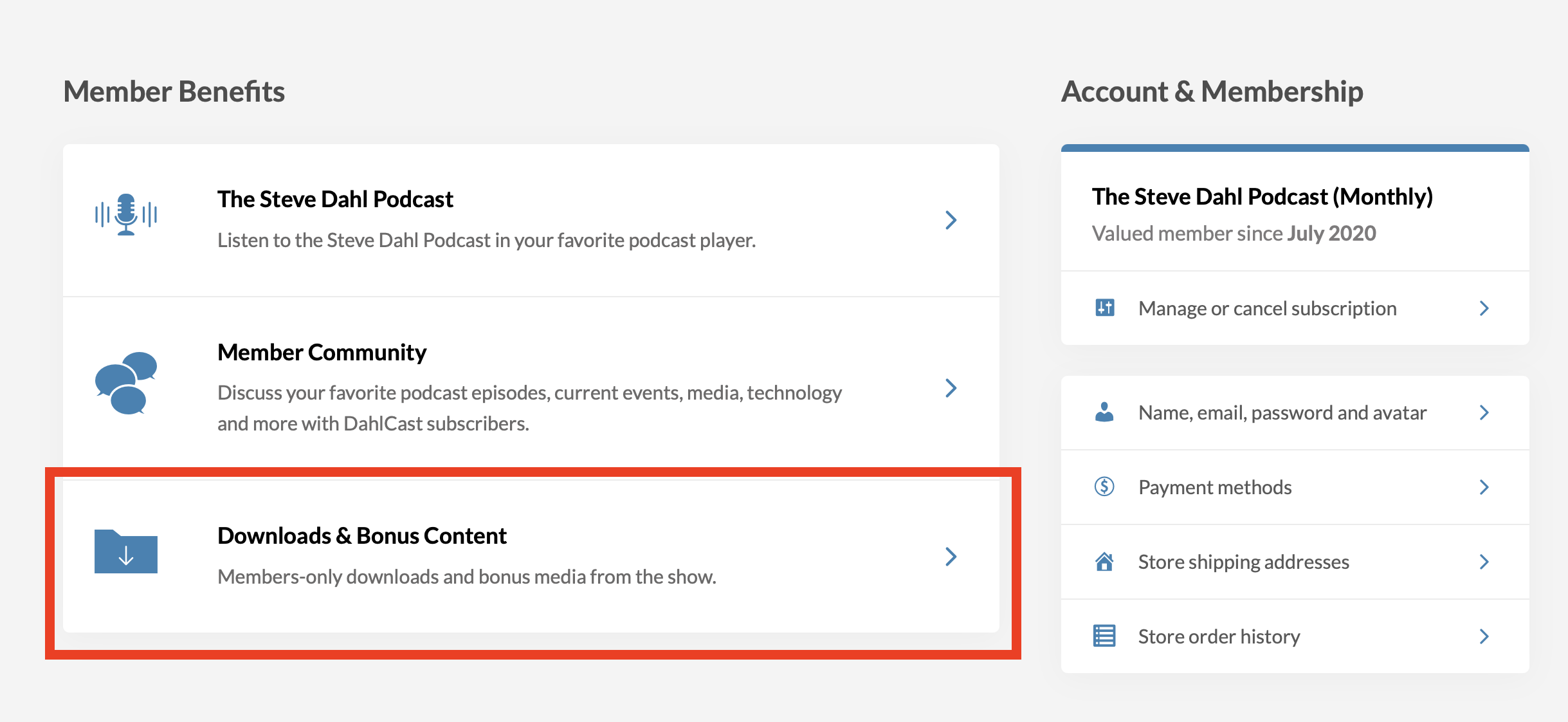The height and width of the screenshot is (722, 1568).
Task: Click chevron next to Name, email, password and avatar
Action: point(1484,412)
